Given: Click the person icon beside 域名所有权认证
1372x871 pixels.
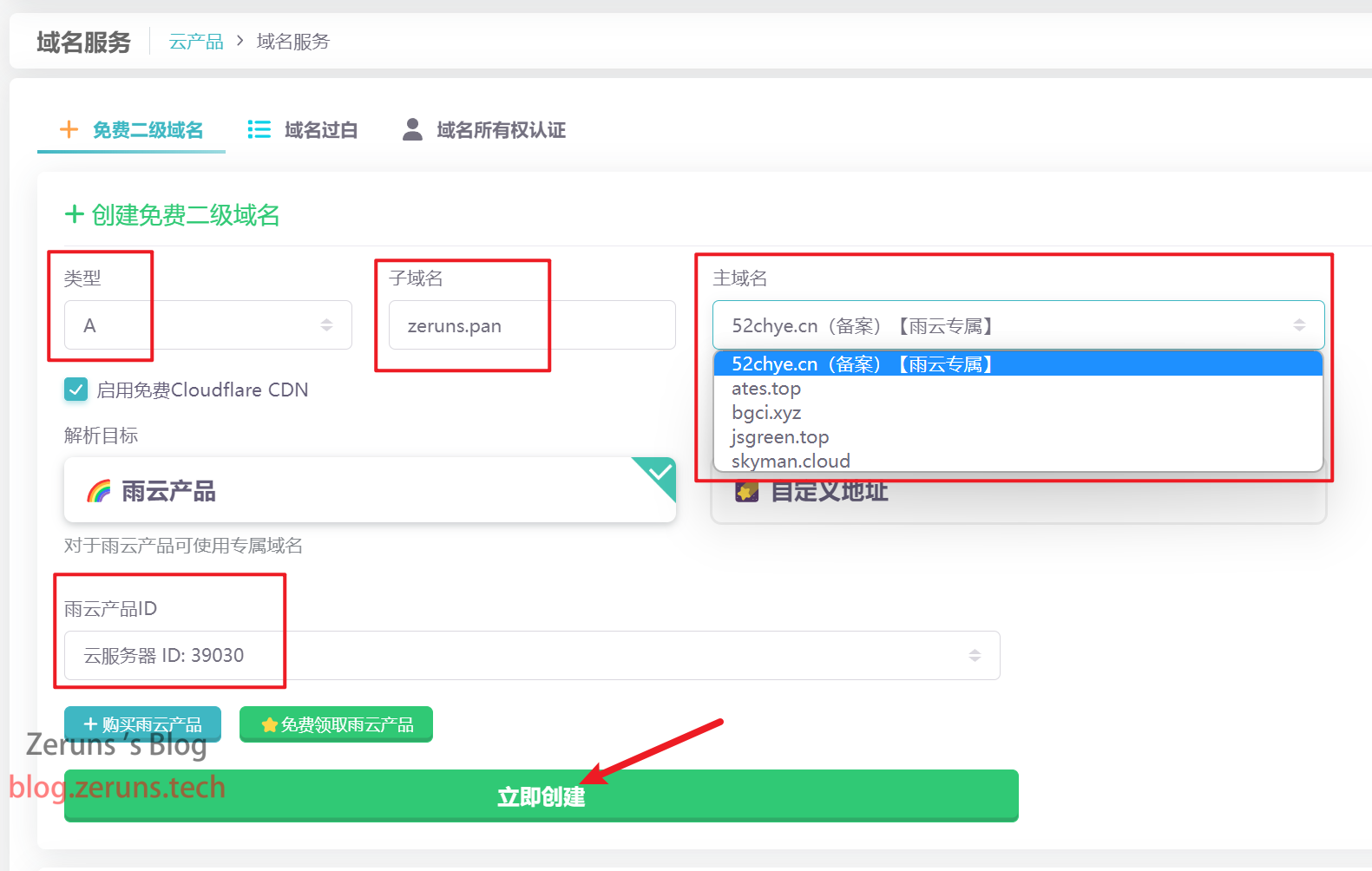Looking at the screenshot, I should [x=413, y=129].
